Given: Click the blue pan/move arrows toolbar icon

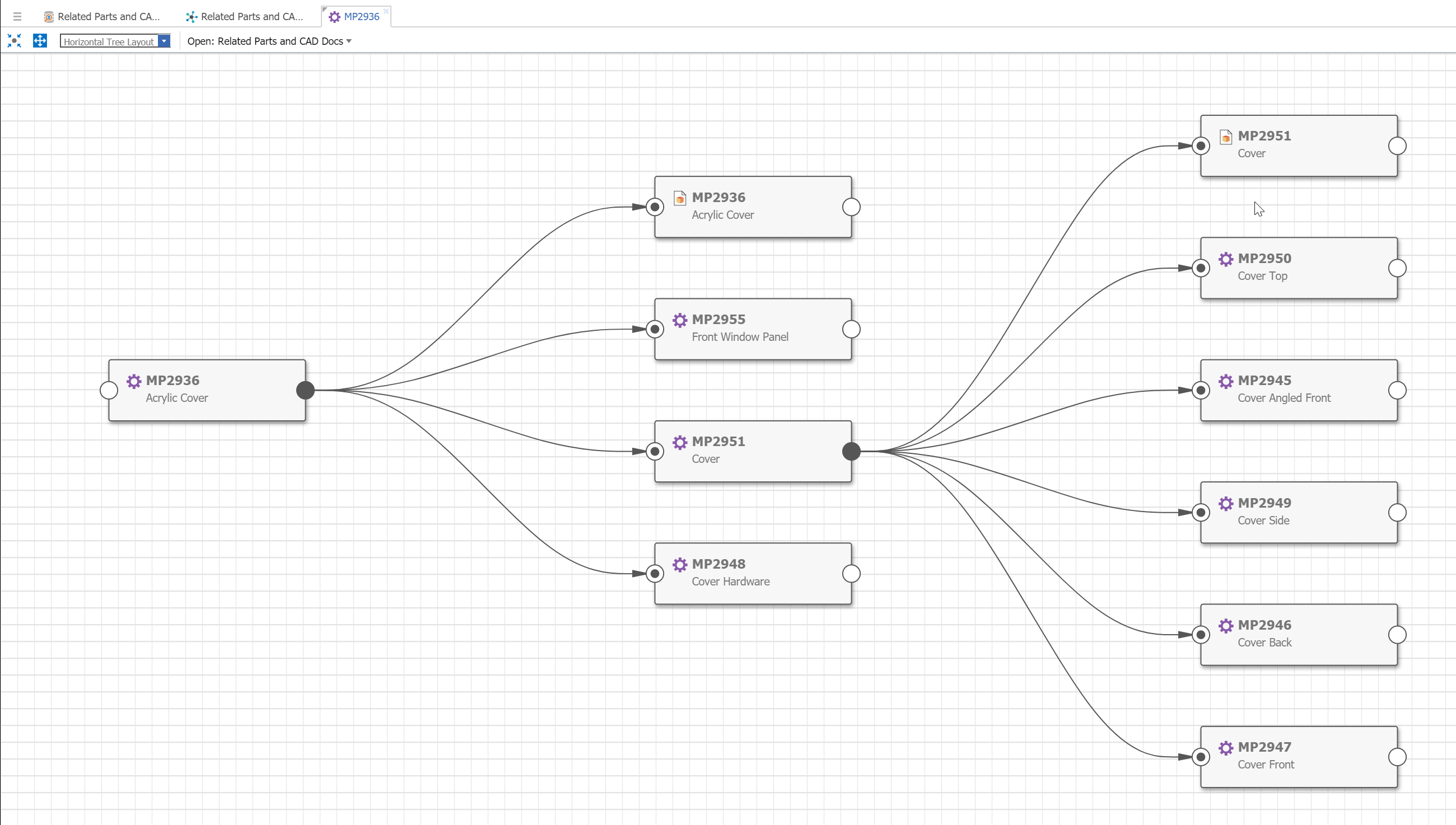Looking at the screenshot, I should coord(40,41).
